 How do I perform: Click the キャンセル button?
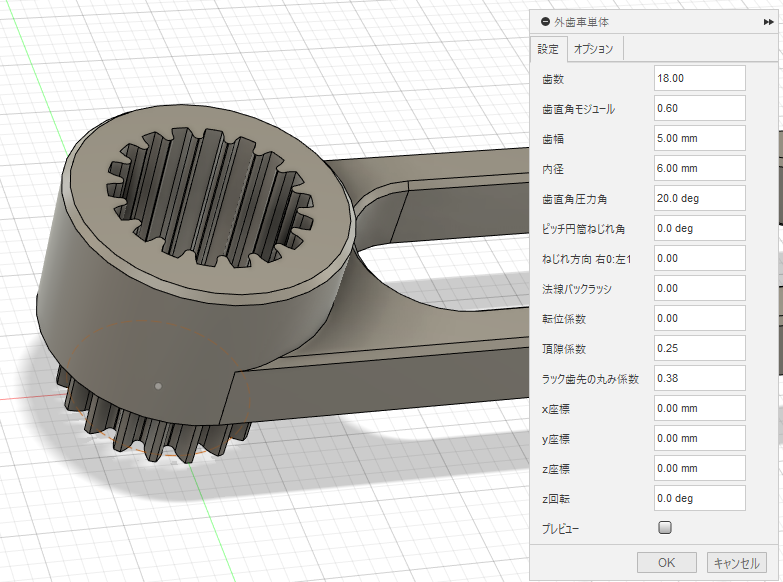click(x=737, y=563)
